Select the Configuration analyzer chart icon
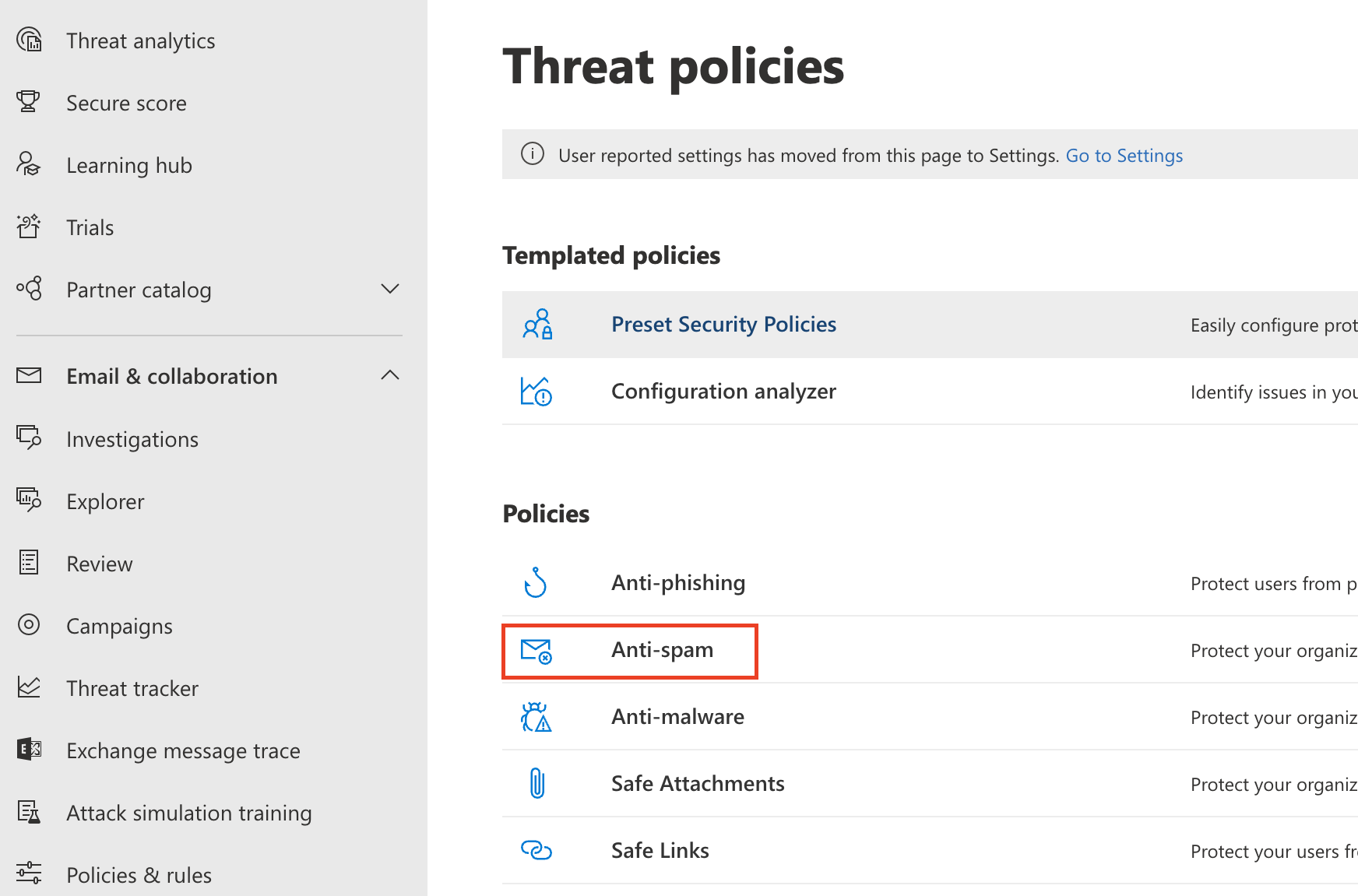This screenshot has width=1358, height=896. 537,392
